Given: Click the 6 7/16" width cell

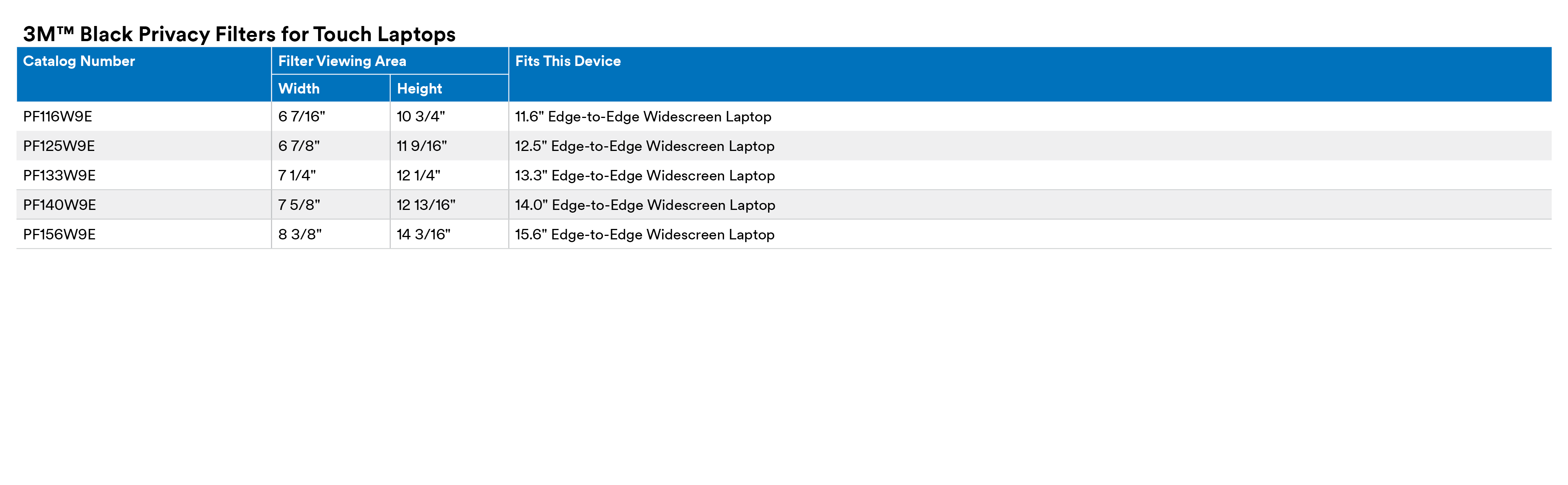Looking at the screenshot, I should pyautogui.click(x=301, y=116).
